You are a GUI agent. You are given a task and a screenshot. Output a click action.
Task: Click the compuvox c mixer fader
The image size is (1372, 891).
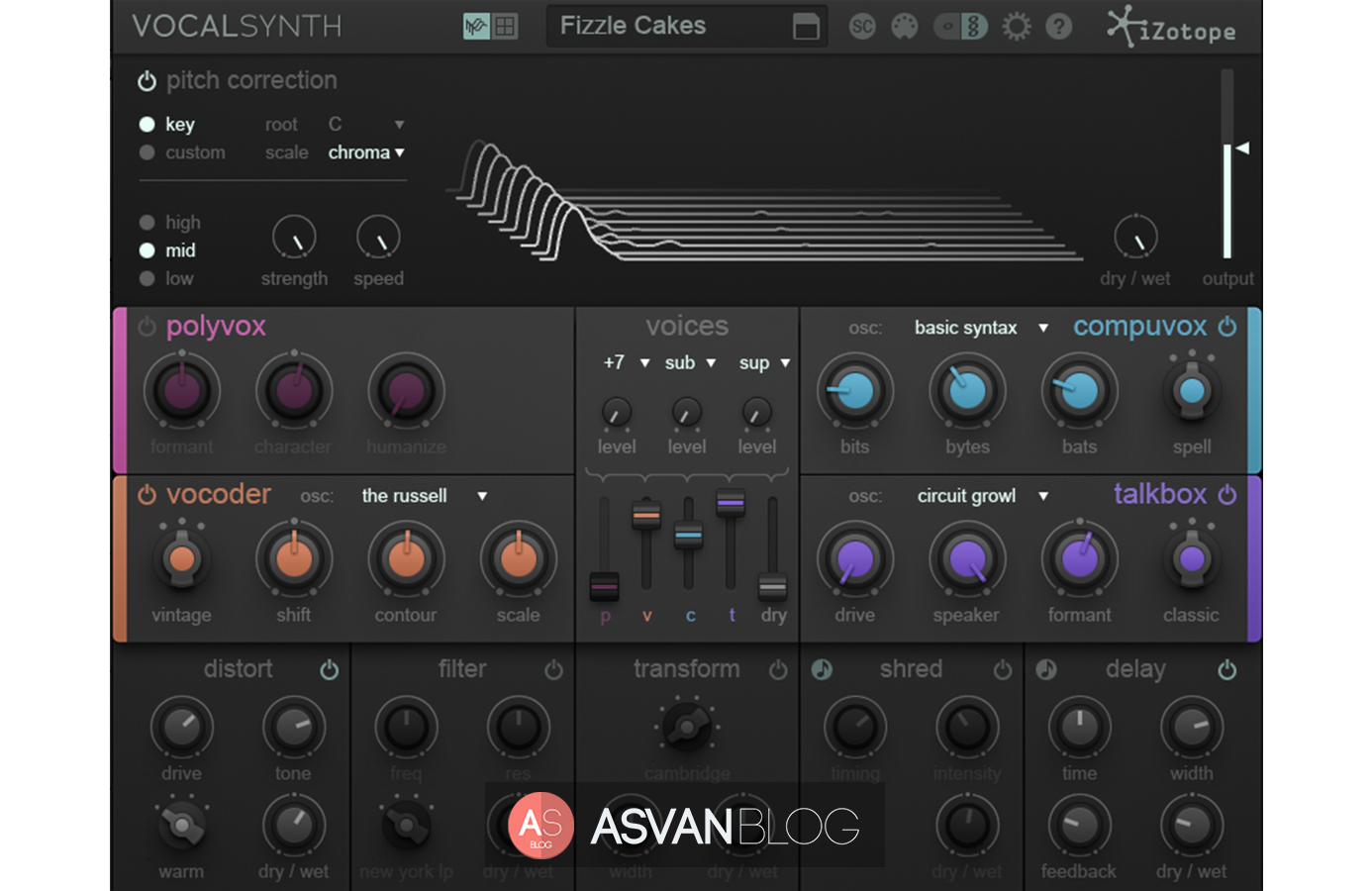(x=688, y=535)
